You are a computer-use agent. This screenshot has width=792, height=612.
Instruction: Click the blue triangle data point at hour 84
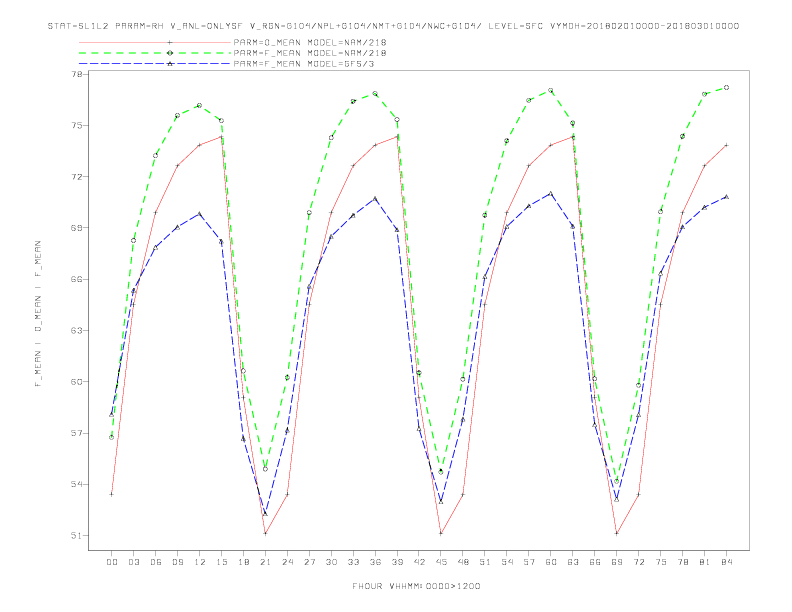726,196
